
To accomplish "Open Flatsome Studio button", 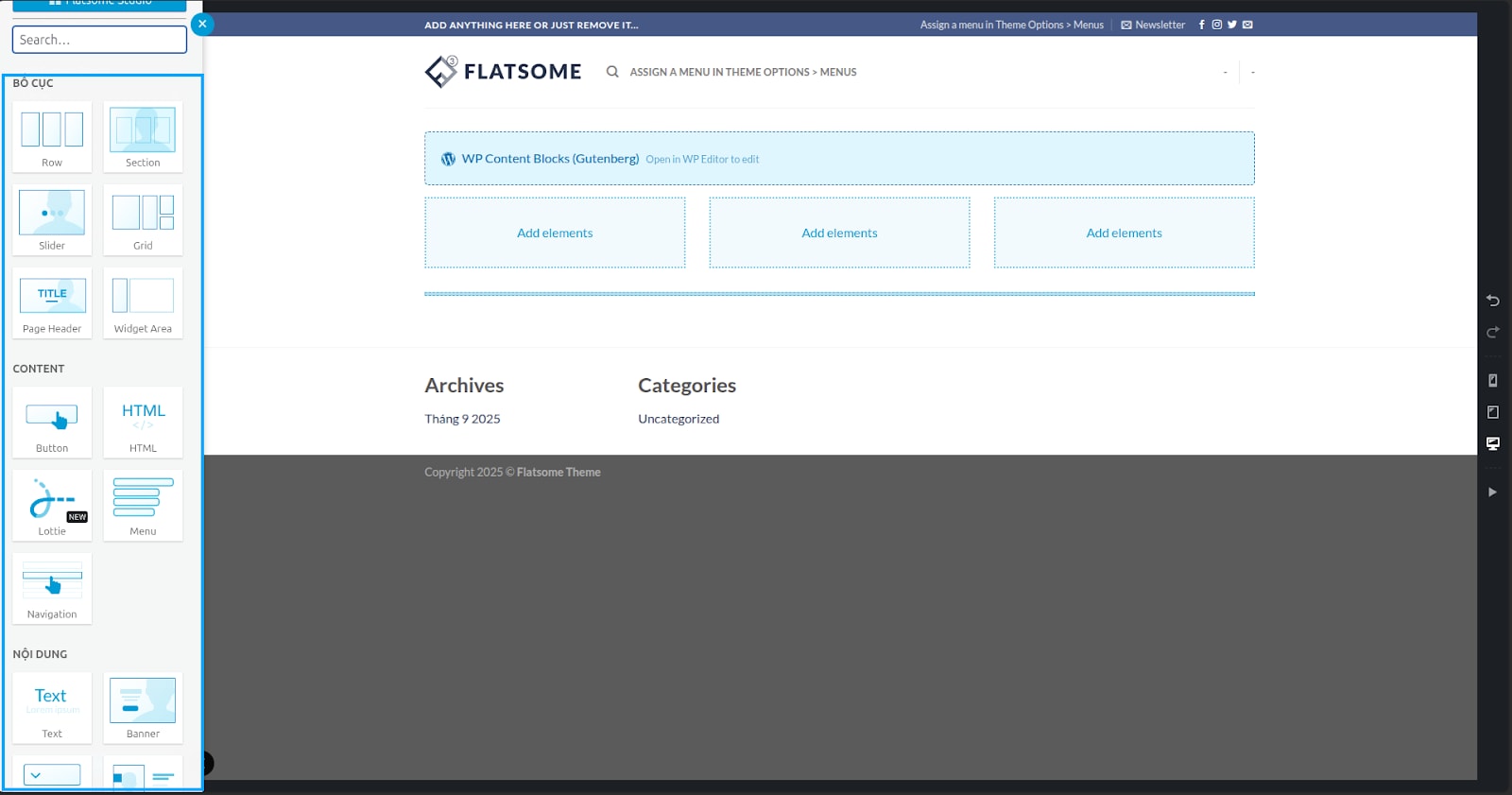I will pos(99,4).
